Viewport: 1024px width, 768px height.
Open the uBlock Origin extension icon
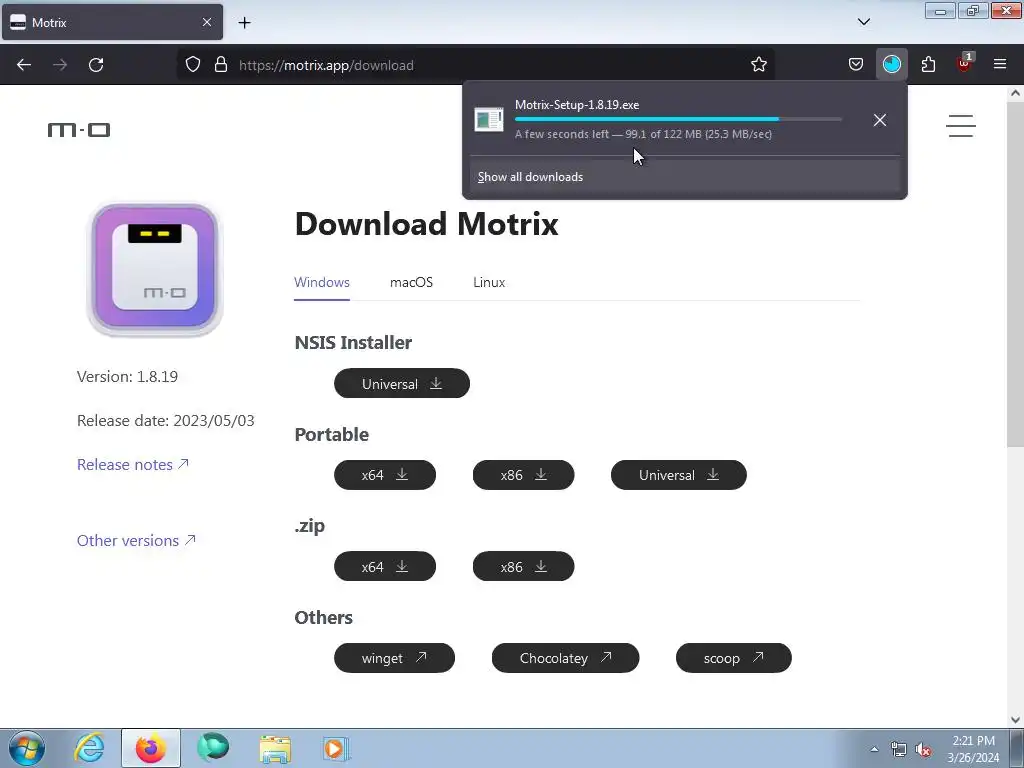pyautogui.click(x=964, y=63)
